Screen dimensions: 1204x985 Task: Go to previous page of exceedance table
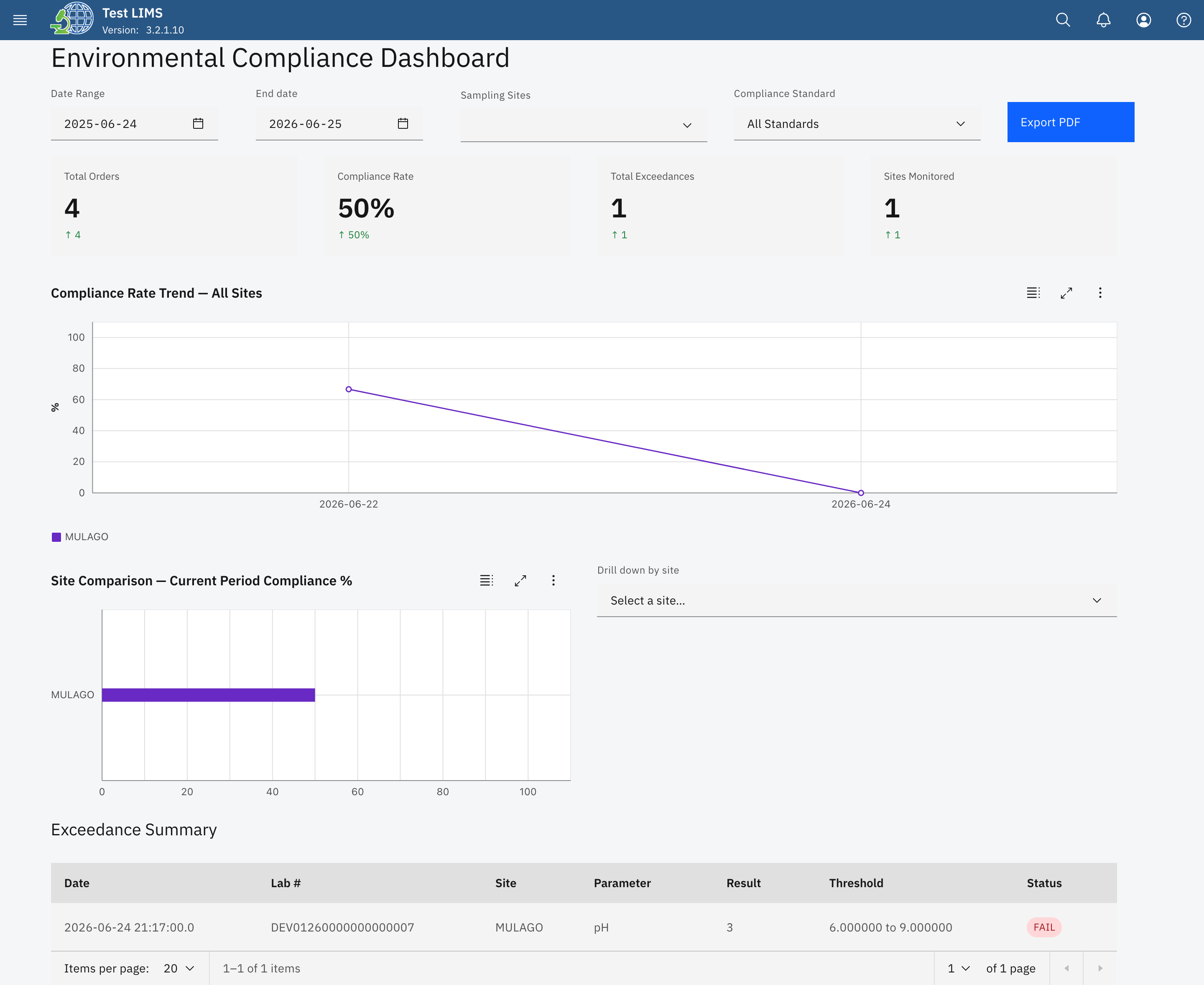pyautogui.click(x=1067, y=969)
